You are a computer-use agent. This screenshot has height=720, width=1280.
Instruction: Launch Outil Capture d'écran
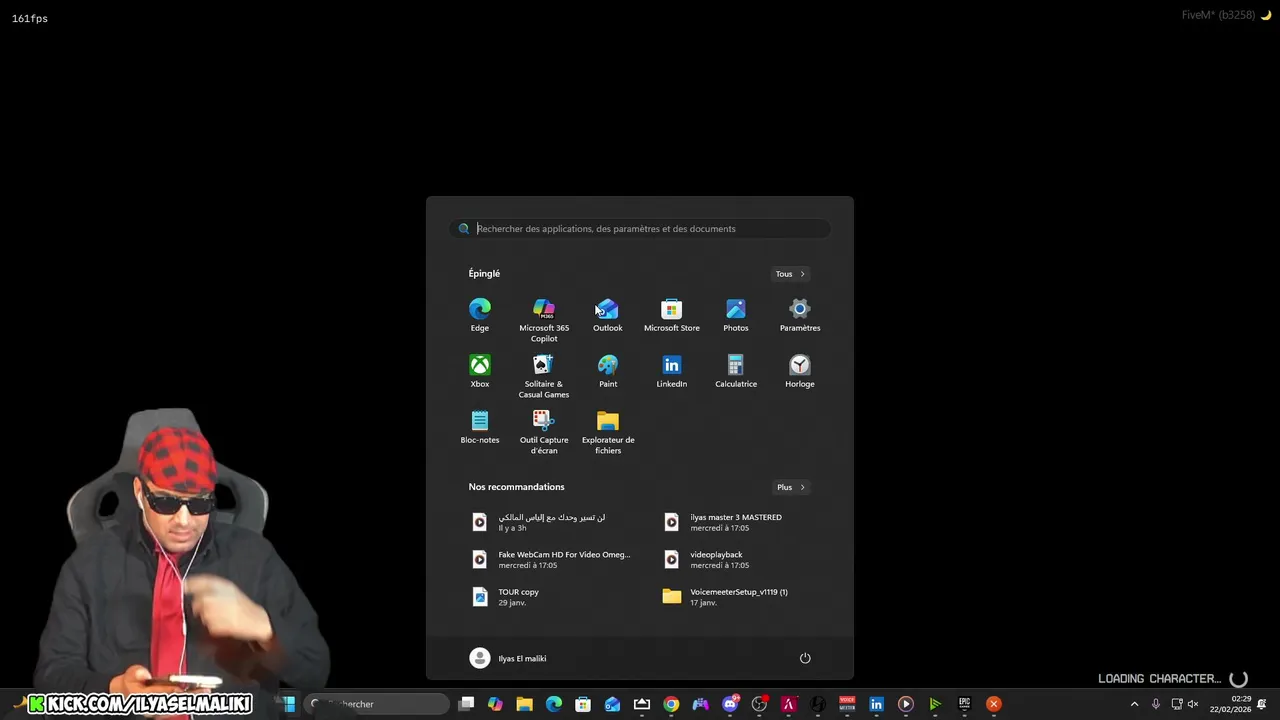pos(544,432)
